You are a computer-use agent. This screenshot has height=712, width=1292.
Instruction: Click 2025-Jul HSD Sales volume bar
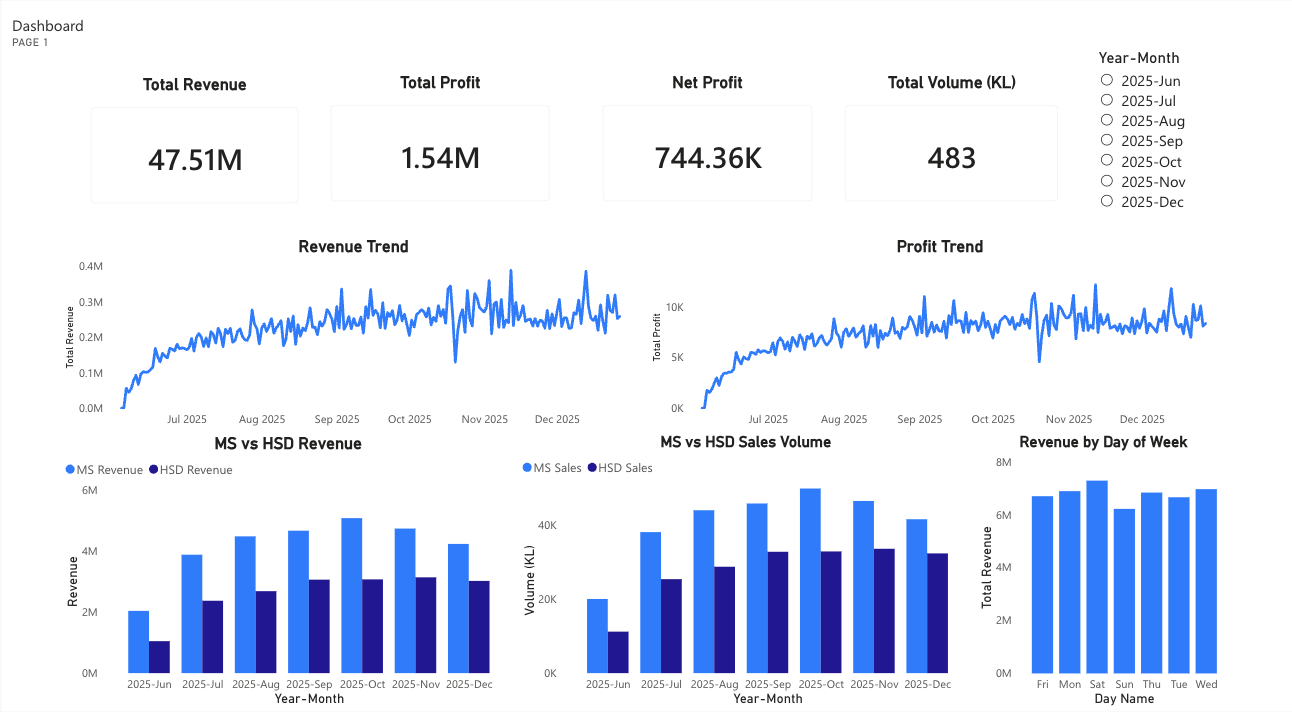pos(672,626)
